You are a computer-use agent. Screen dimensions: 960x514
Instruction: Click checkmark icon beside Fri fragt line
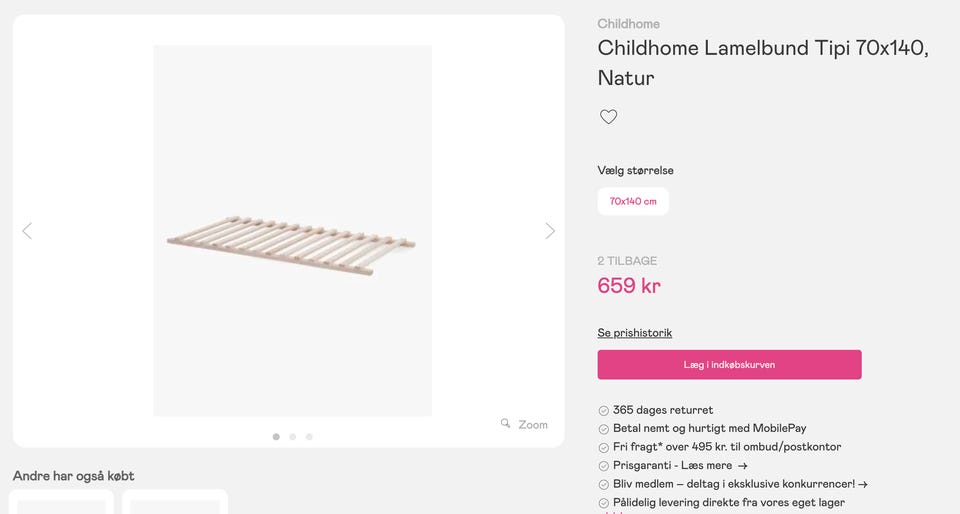[x=604, y=448]
